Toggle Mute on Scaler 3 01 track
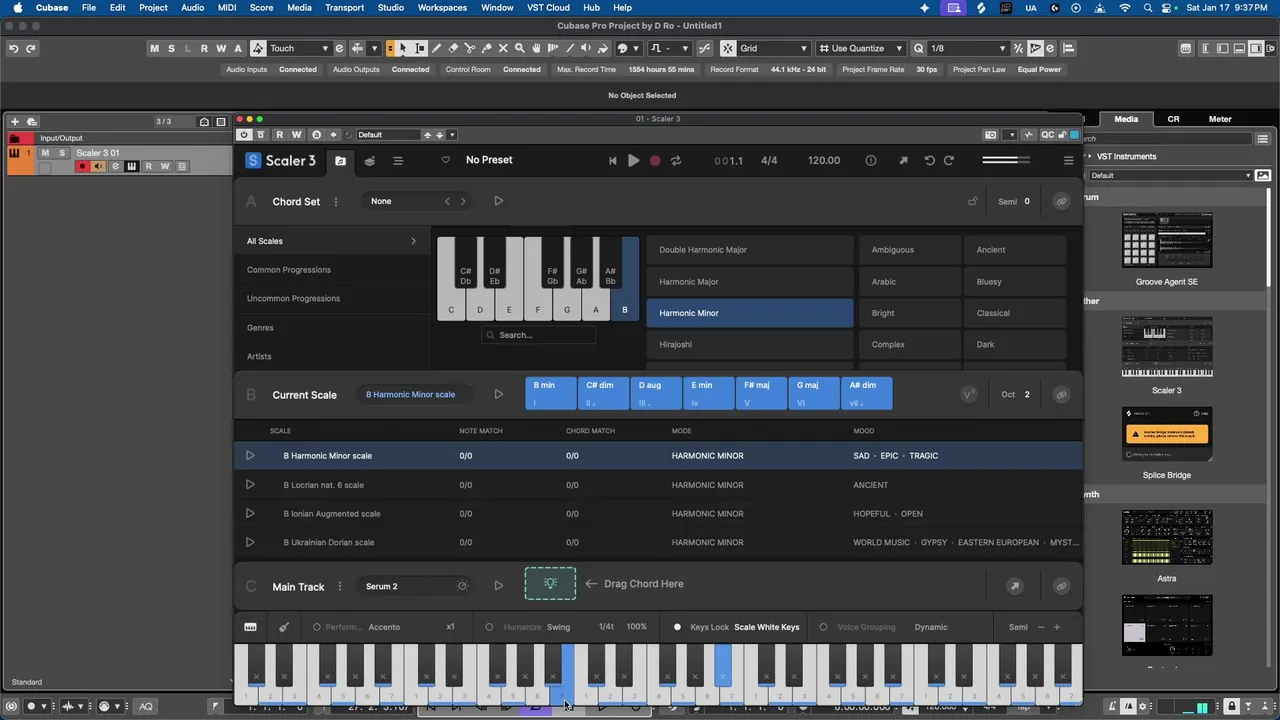Image resolution: width=1280 pixels, height=720 pixels. tap(45, 153)
